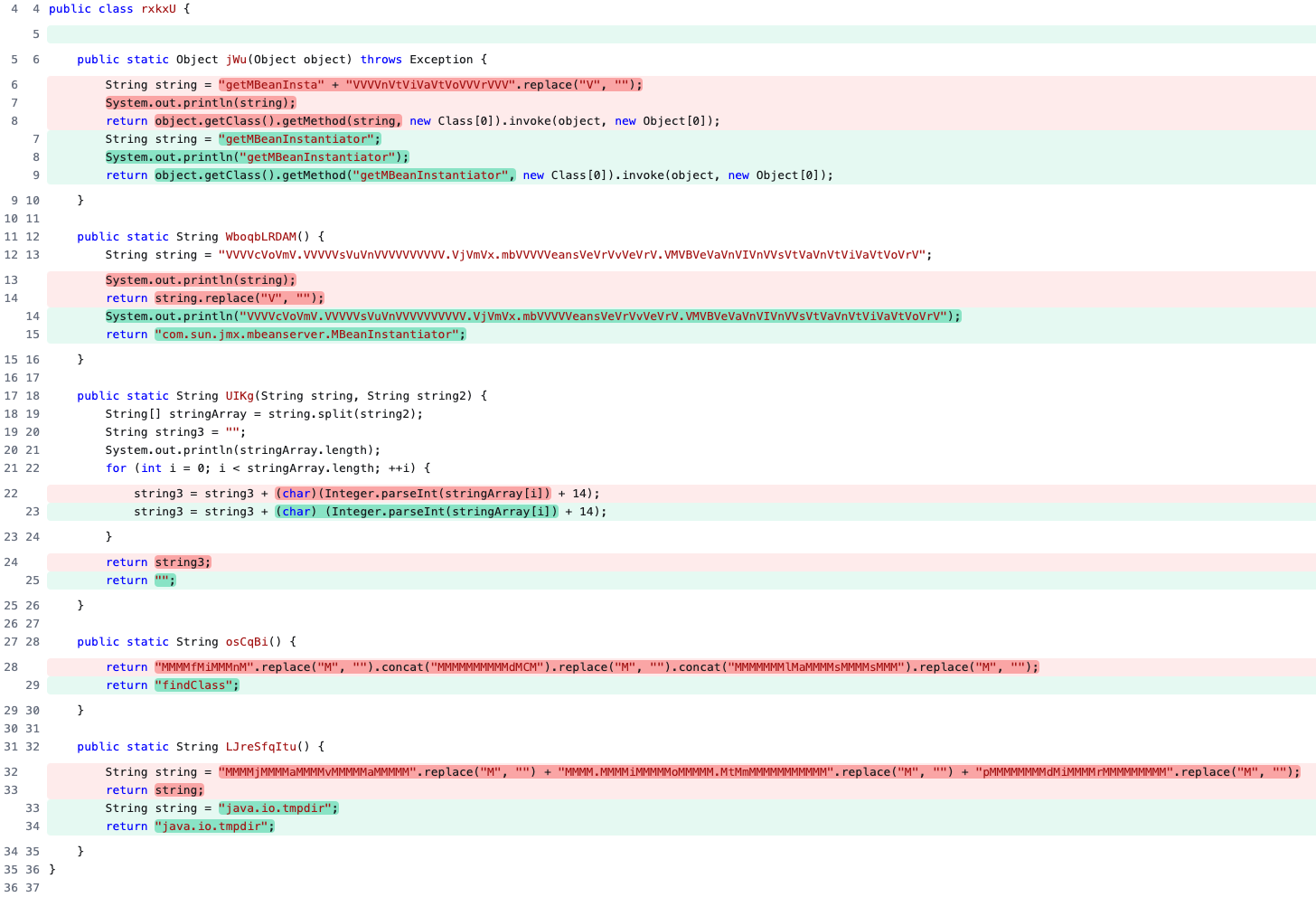Click removed (char)(Integer.parseInt line without space

pyautogui.click(x=367, y=494)
